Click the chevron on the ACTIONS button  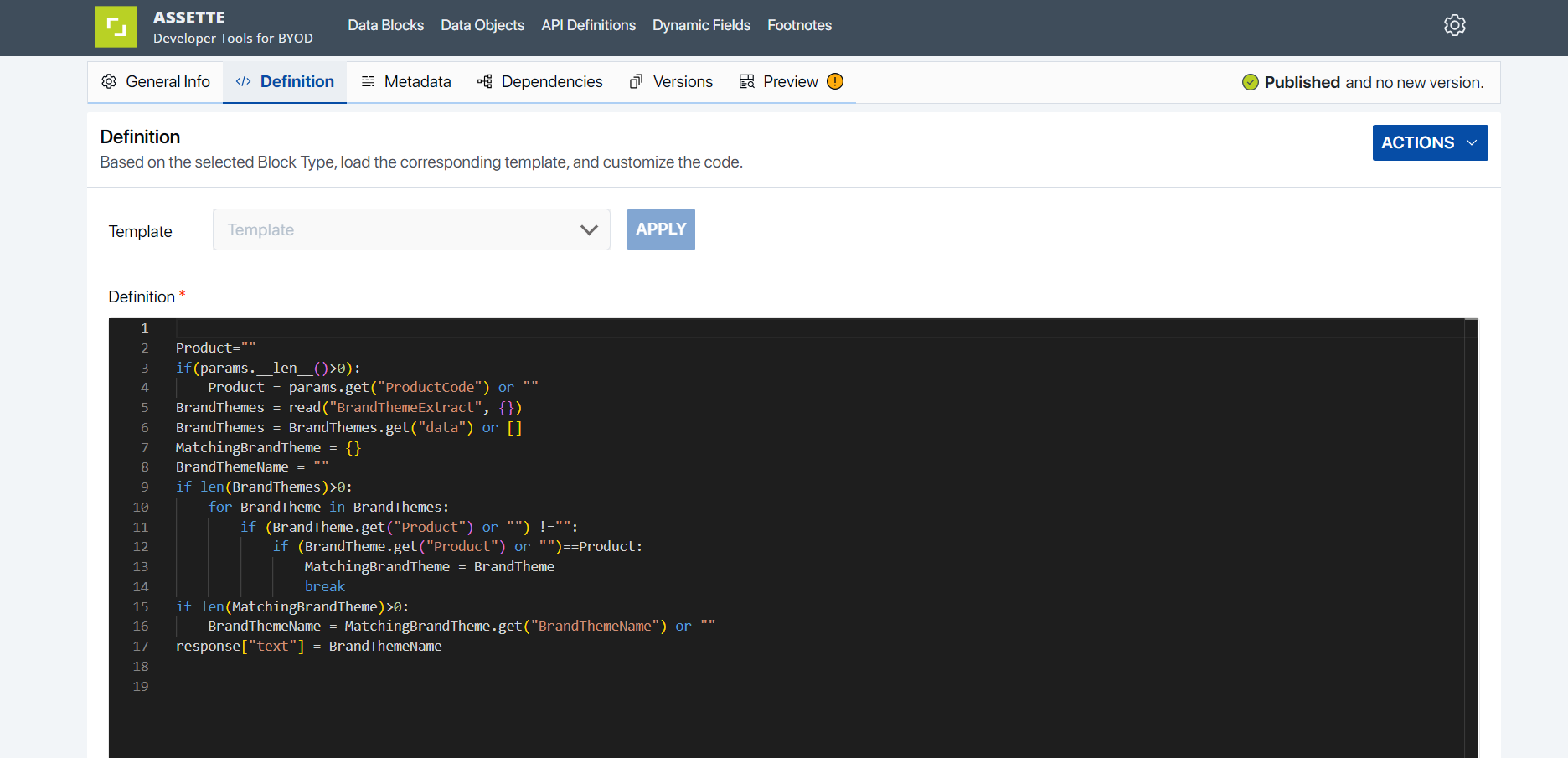pyautogui.click(x=1473, y=142)
